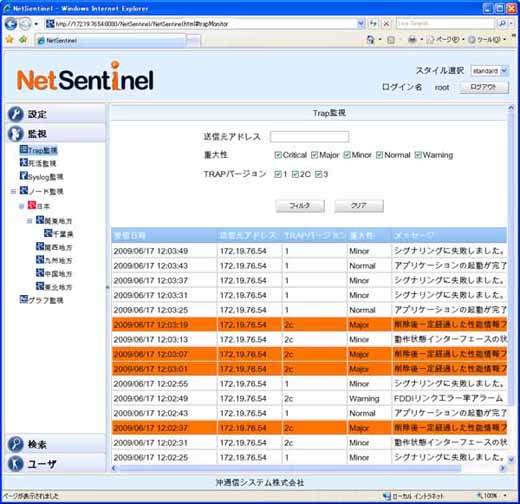Open the ユーザ accordion section

[x=56, y=464]
